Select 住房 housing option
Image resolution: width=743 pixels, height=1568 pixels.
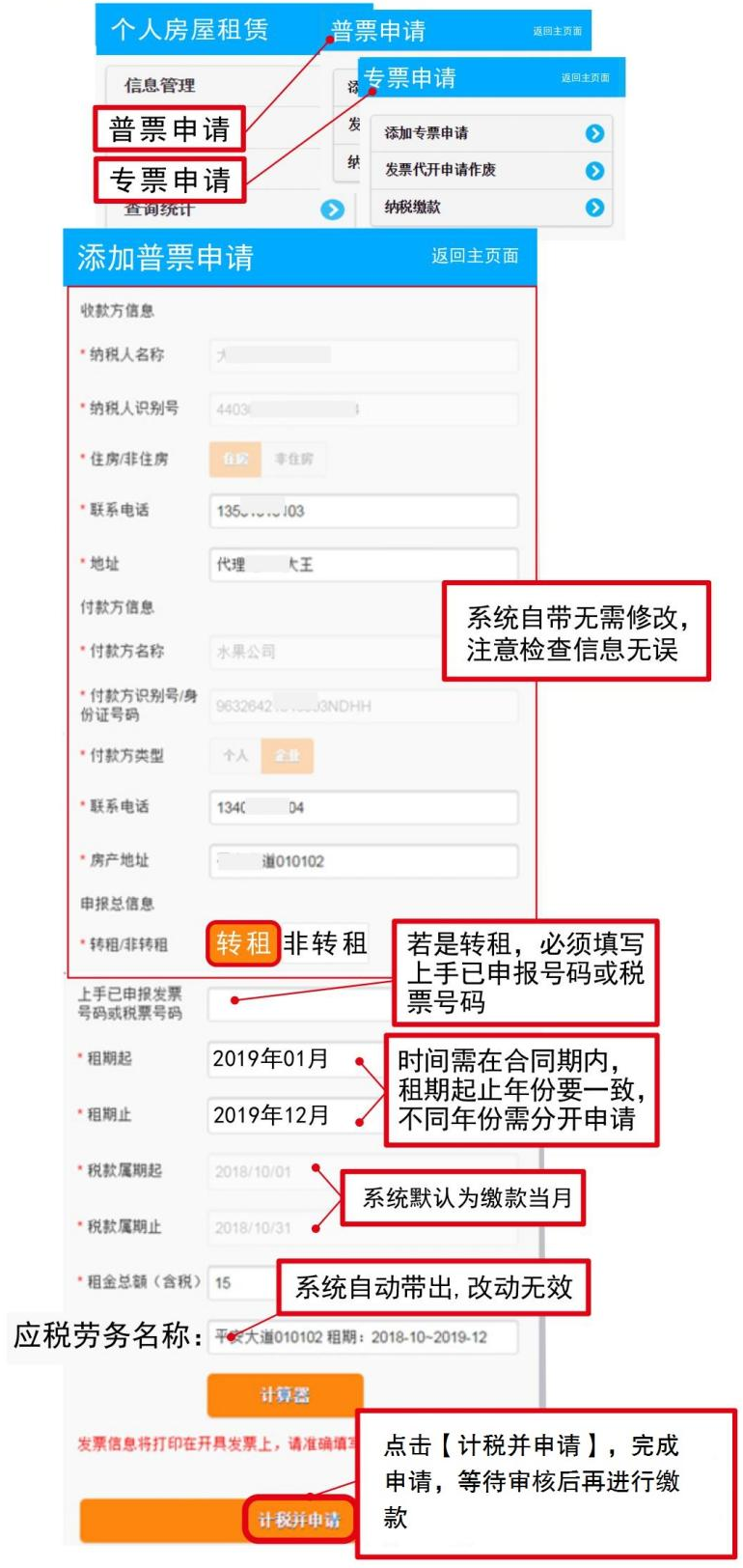[235, 460]
